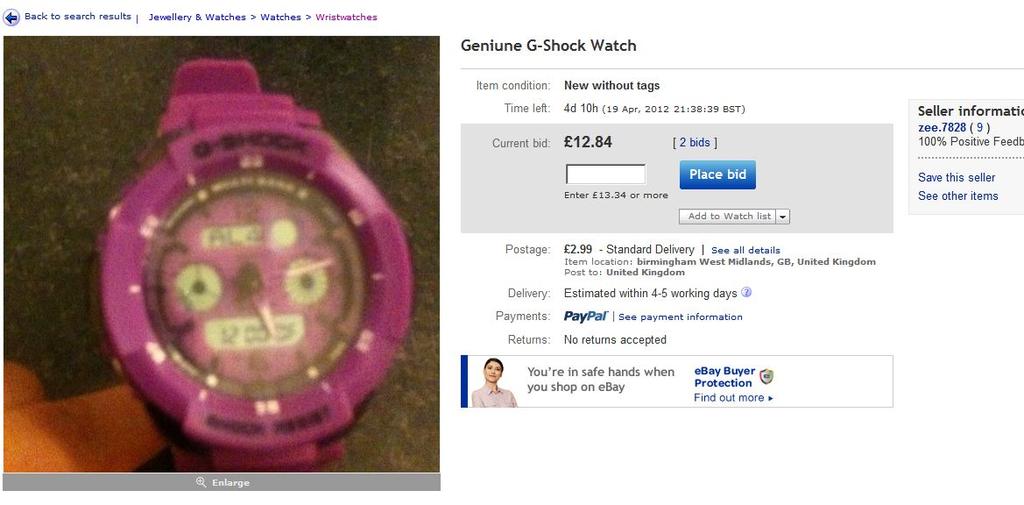Click the magnifier Enlarge icon
1024x505 pixels.
click(201, 482)
